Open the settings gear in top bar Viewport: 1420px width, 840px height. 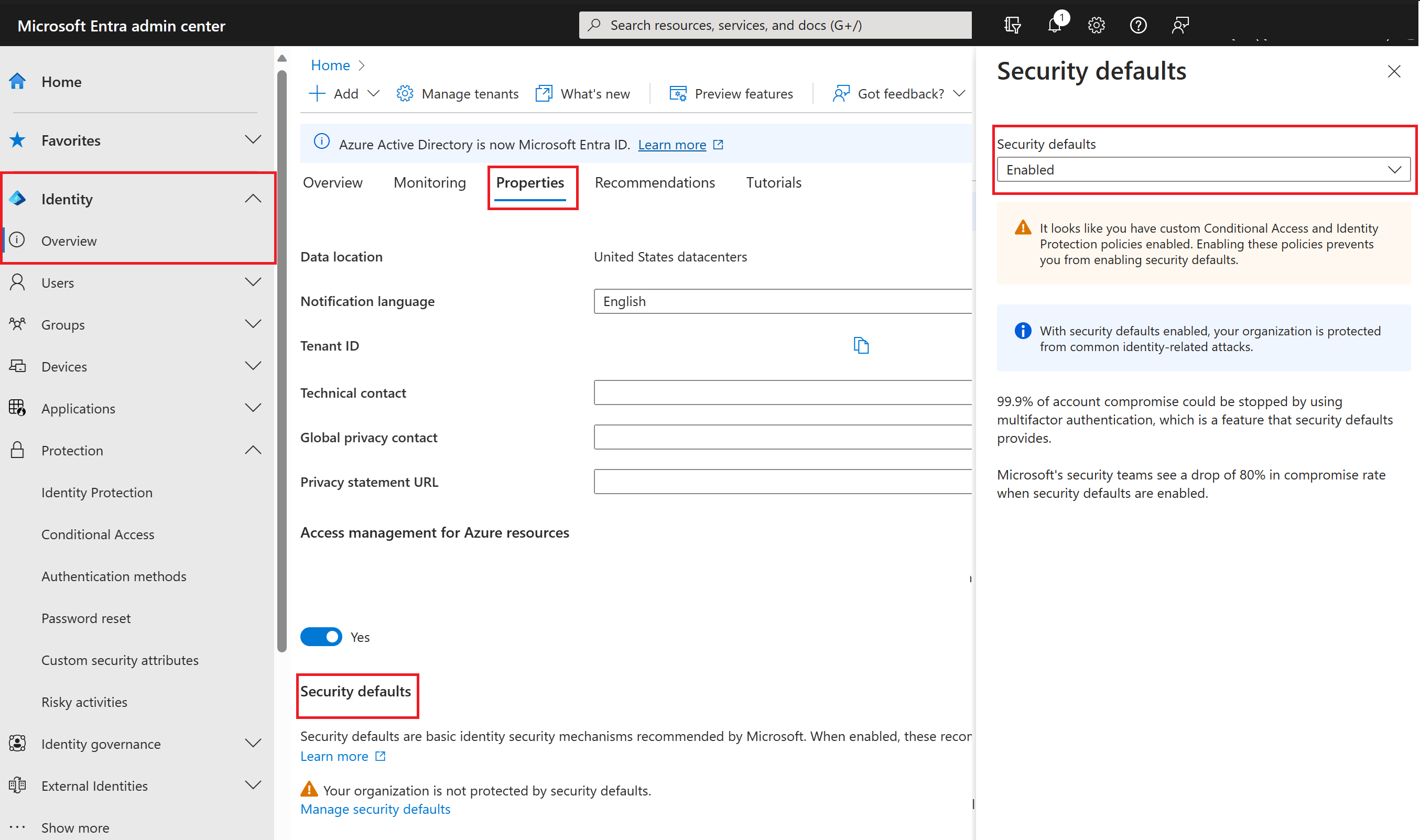[1096, 25]
